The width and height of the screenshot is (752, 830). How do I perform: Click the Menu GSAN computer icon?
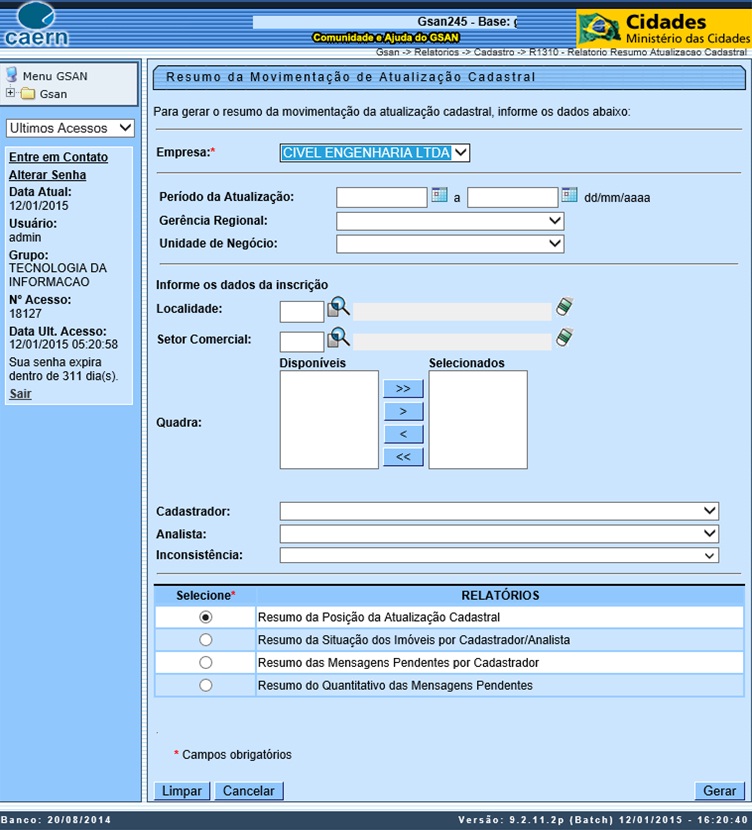(x=12, y=75)
